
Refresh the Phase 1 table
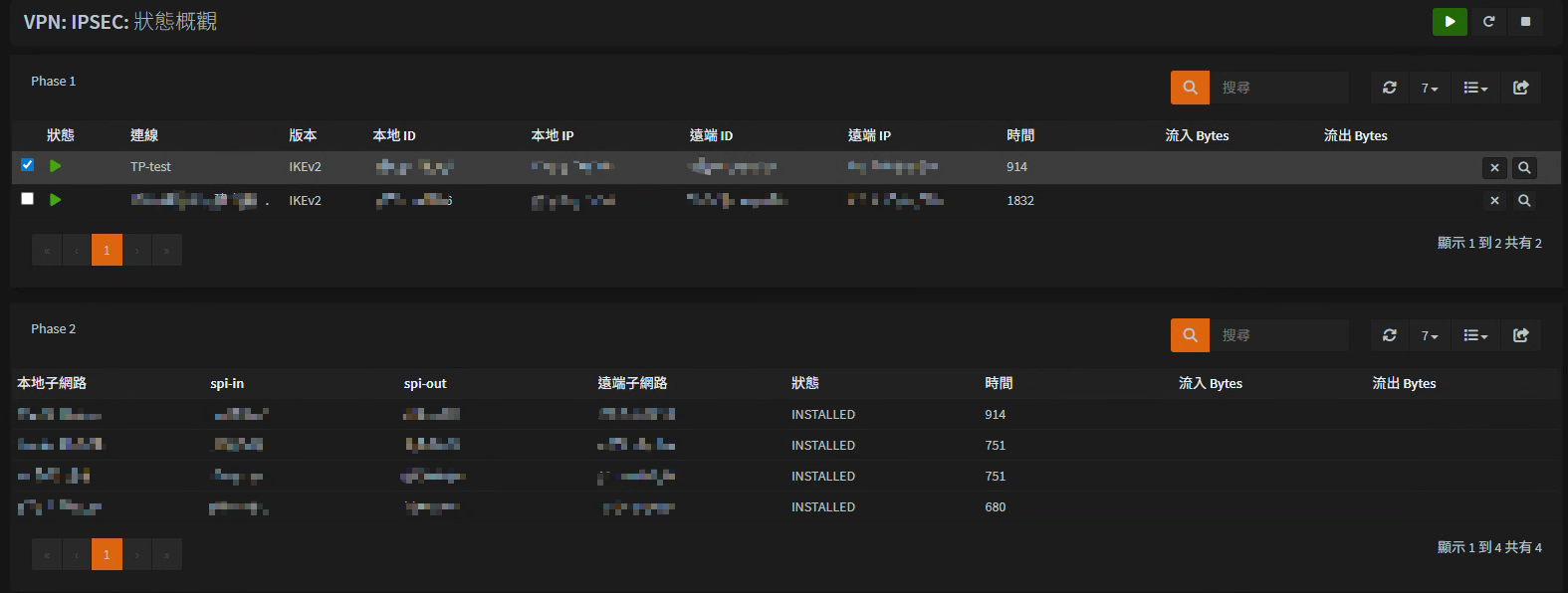point(1390,88)
